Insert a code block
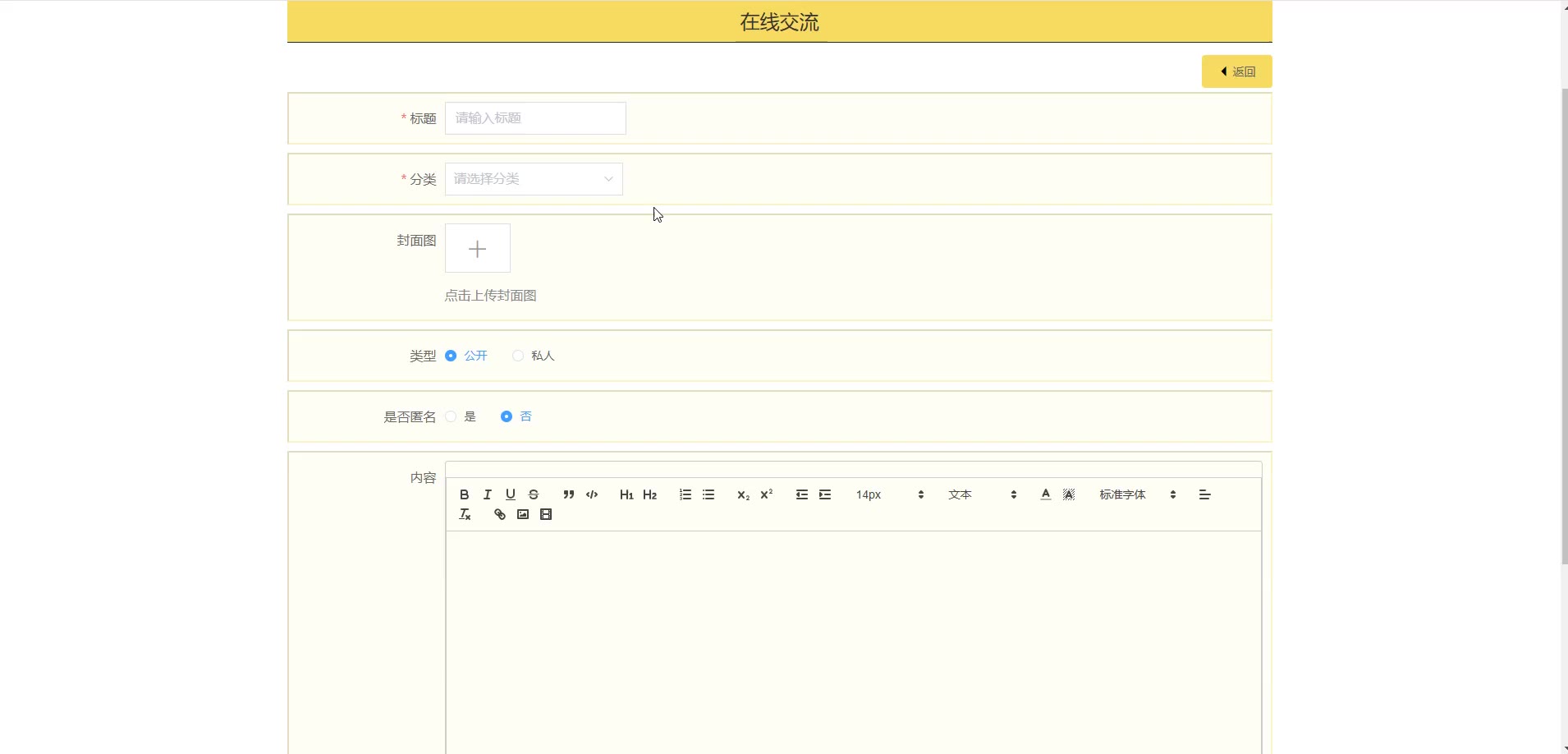Image resolution: width=1568 pixels, height=754 pixels. pyautogui.click(x=592, y=494)
